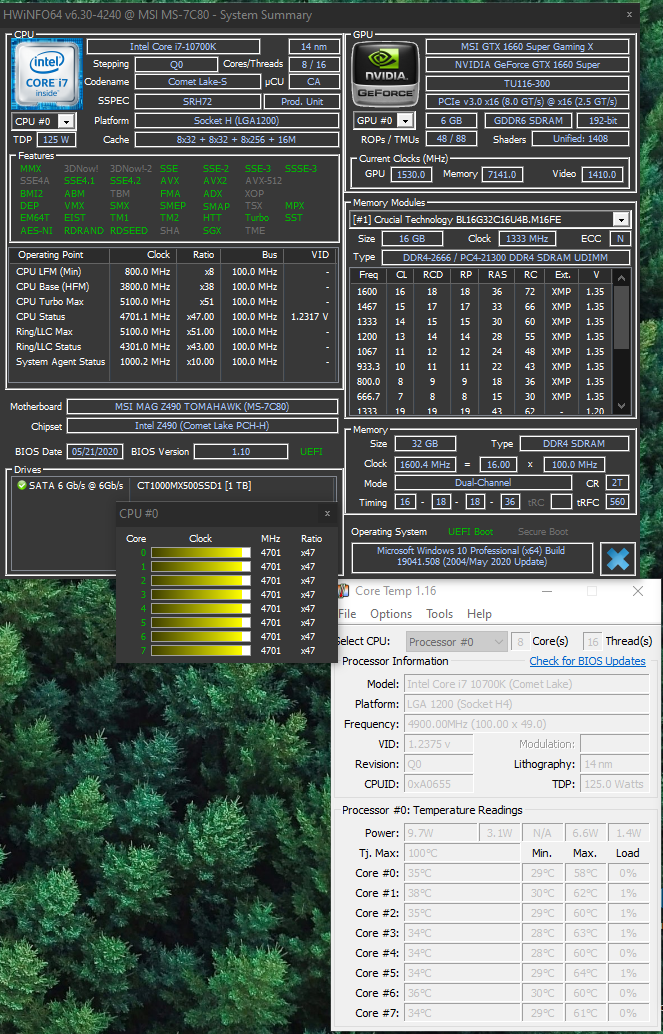The image size is (663, 1034).
Task: Click the Check for BIOS Updates link
Action: (587, 661)
